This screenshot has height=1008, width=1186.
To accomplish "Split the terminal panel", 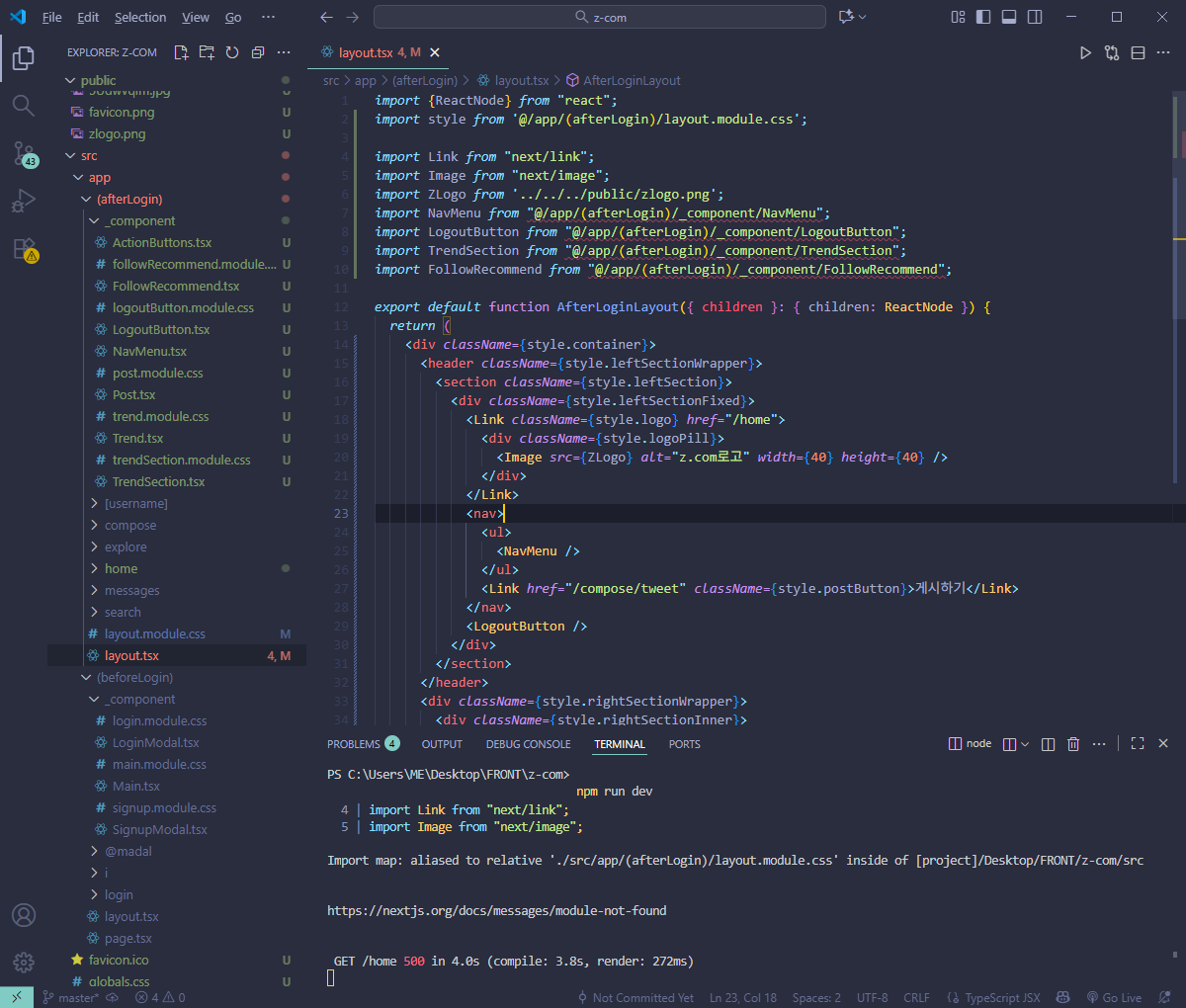I will pyautogui.click(x=1048, y=744).
